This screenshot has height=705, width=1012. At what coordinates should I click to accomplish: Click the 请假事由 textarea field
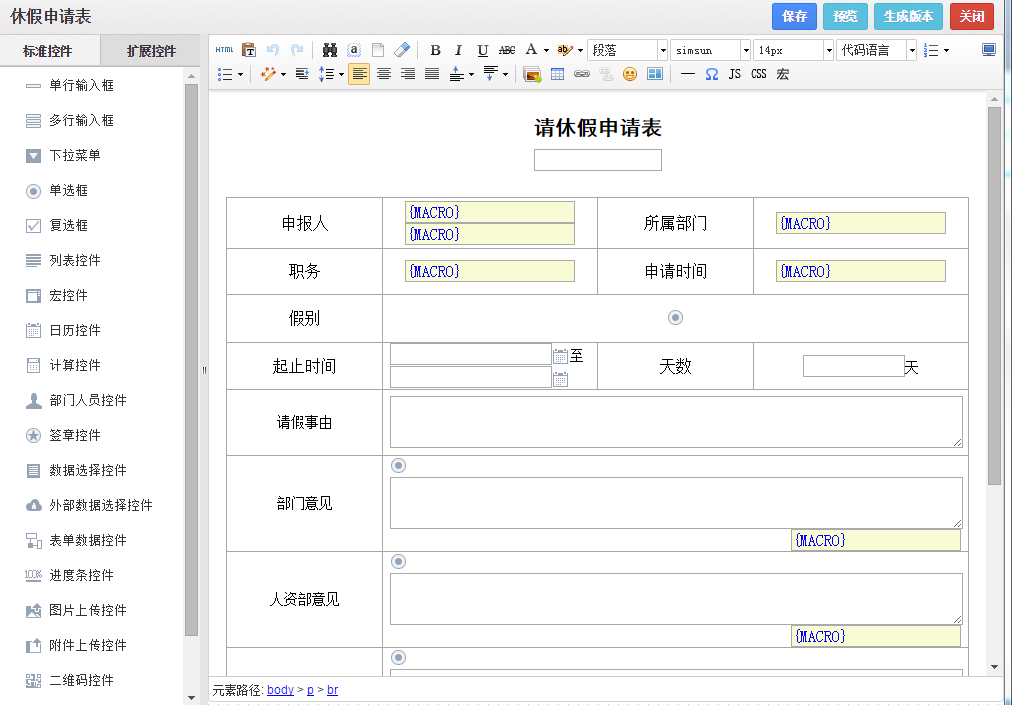pyautogui.click(x=675, y=421)
